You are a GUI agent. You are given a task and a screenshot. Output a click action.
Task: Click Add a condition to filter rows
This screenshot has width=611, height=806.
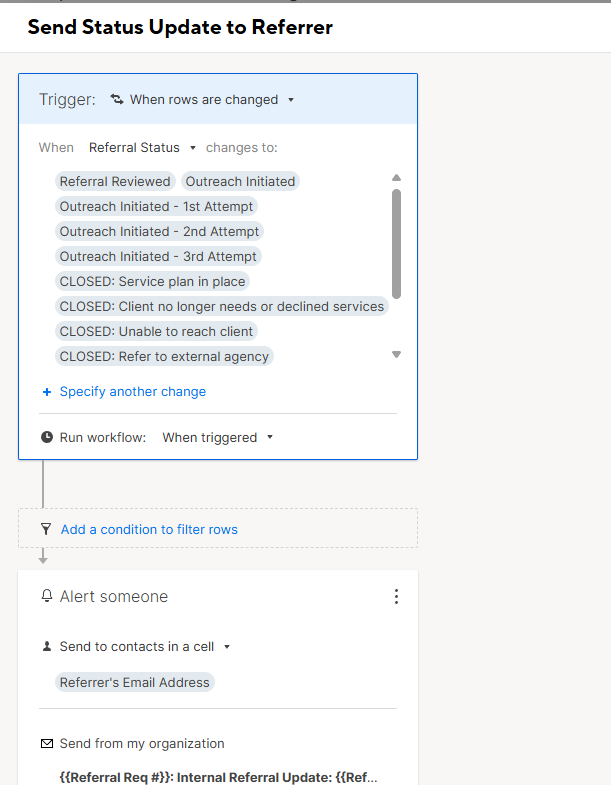[149, 529]
